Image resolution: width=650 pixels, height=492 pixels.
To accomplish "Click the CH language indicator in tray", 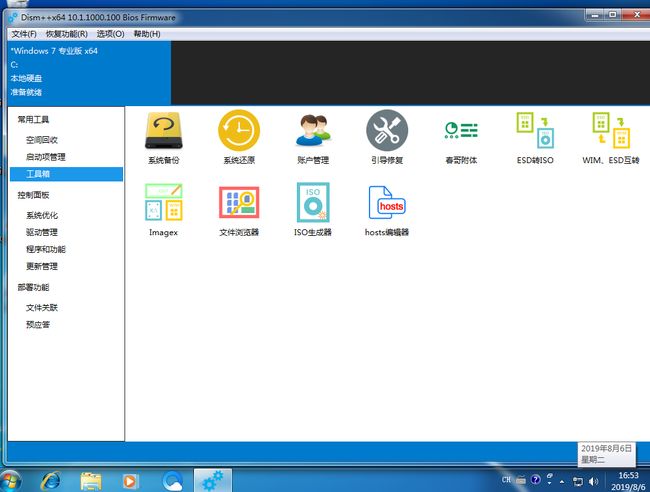I will coord(506,480).
